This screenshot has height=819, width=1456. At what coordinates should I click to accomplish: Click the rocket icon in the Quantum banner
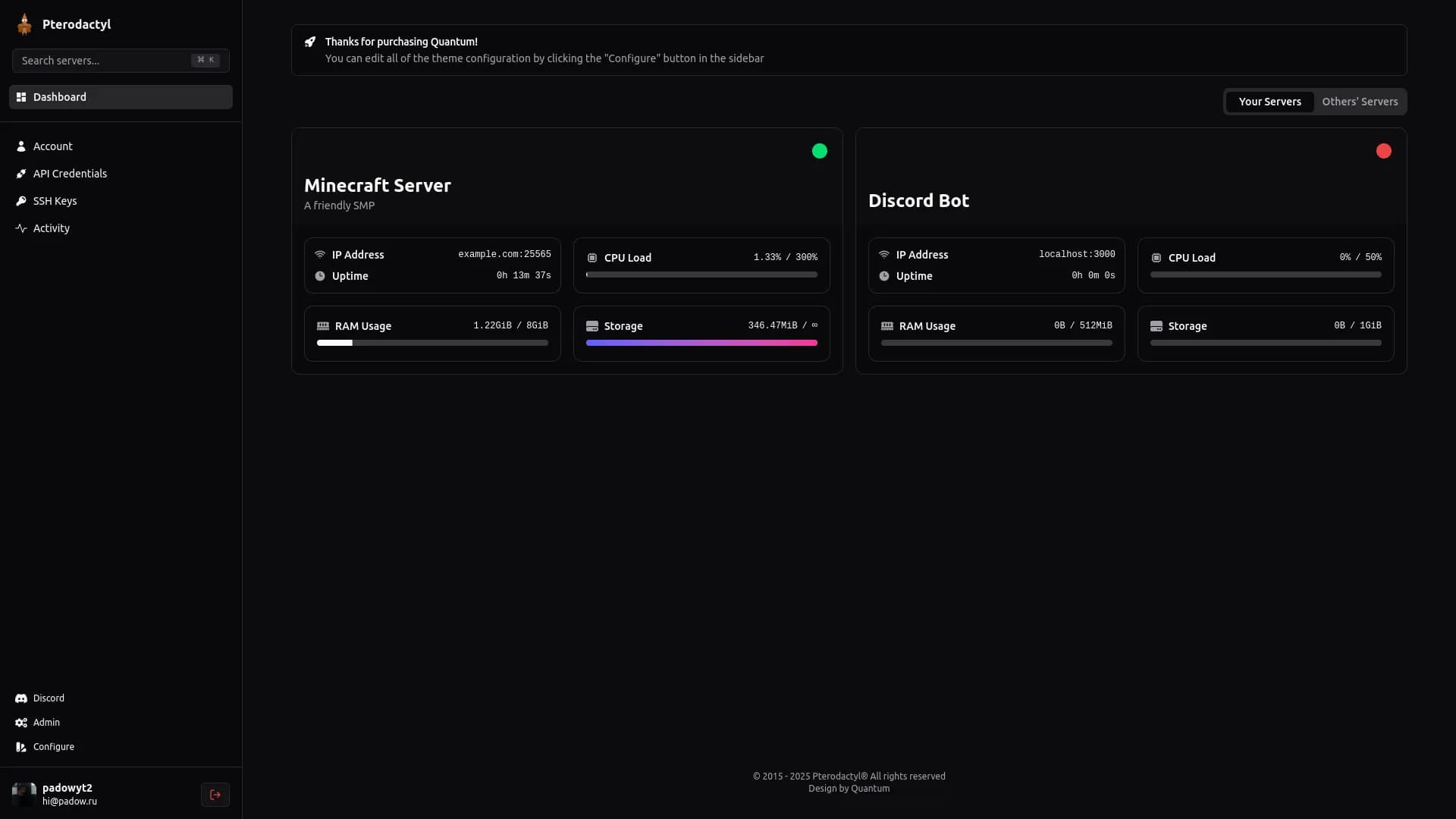pyautogui.click(x=310, y=42)
